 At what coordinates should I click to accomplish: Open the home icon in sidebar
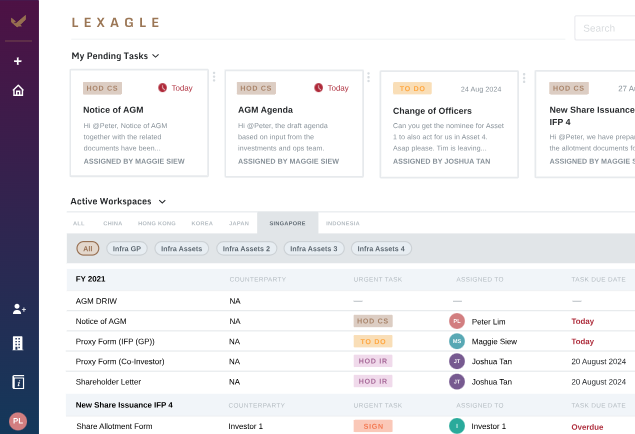[18, 90]
